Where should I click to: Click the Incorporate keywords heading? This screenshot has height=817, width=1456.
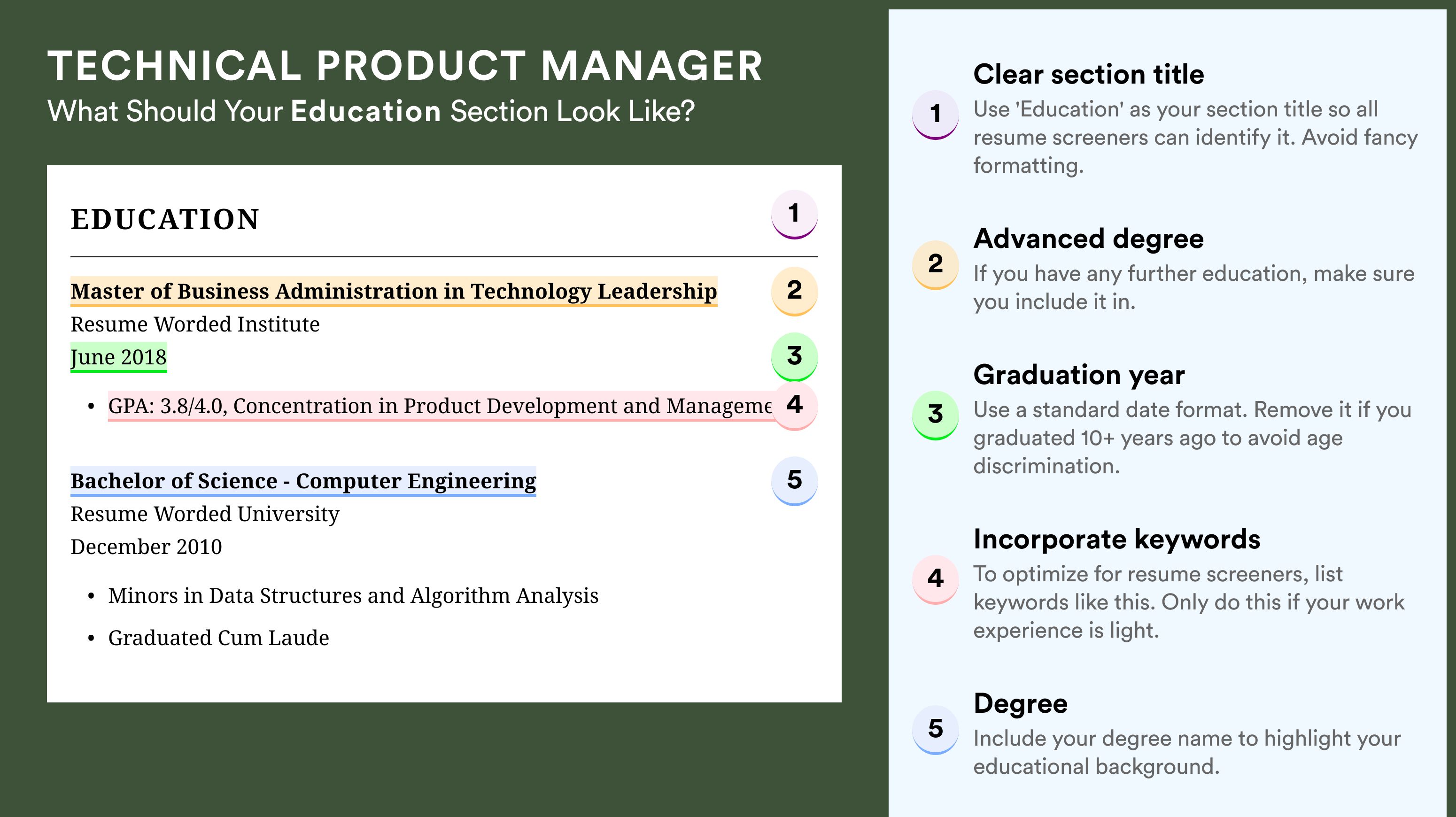(1117, 539)
